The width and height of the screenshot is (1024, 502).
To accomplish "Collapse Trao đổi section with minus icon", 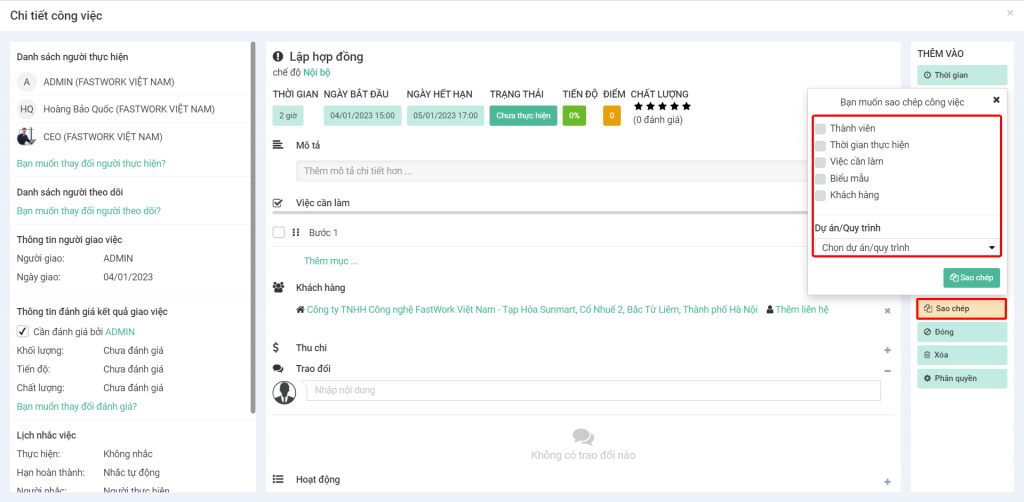I will point(887,370).
